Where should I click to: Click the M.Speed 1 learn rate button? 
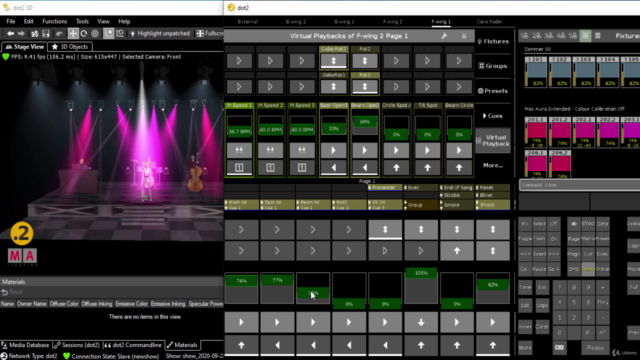(x=239, y=167)
